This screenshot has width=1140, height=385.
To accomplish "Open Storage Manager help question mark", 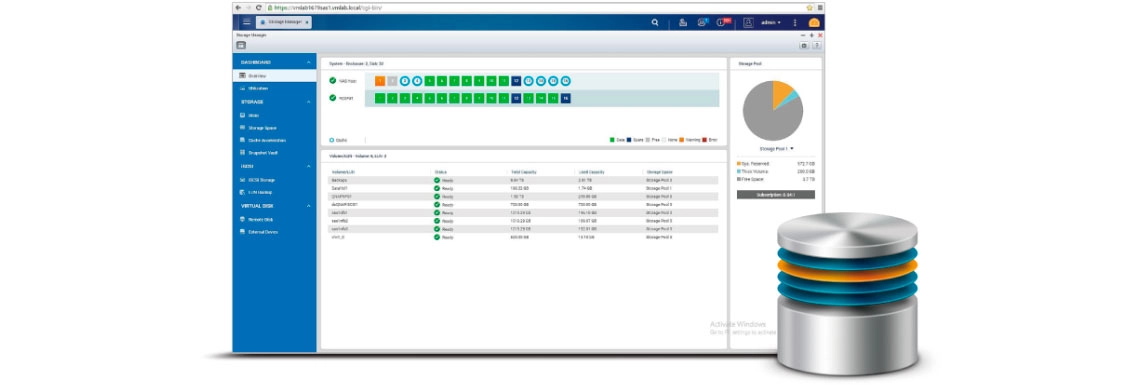I will 816,45.
